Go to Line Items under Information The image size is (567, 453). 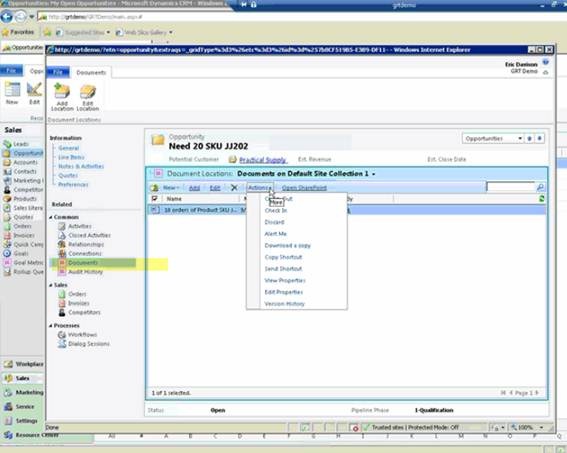[x=71, y=157]
